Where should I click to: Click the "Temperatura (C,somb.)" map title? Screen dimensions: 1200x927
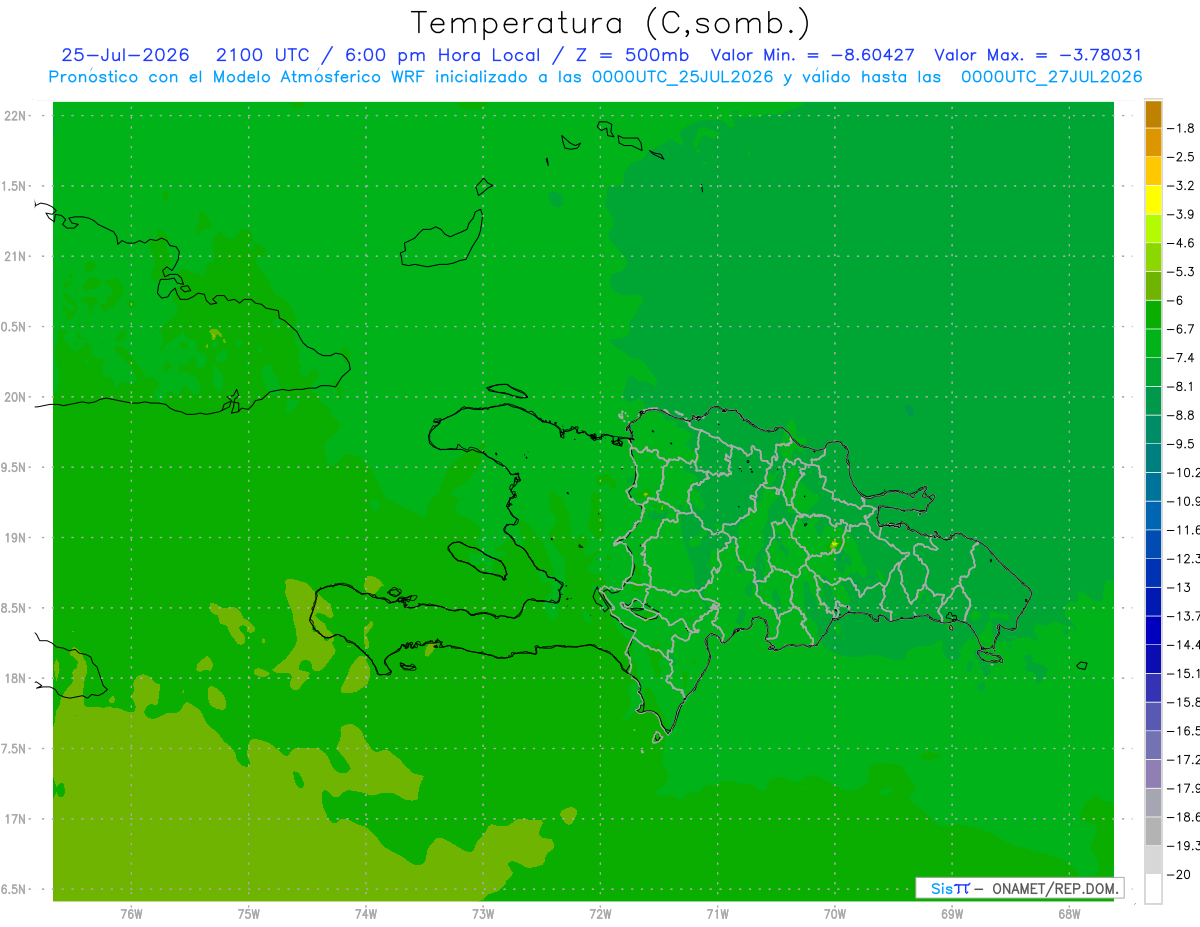(611, 23)
